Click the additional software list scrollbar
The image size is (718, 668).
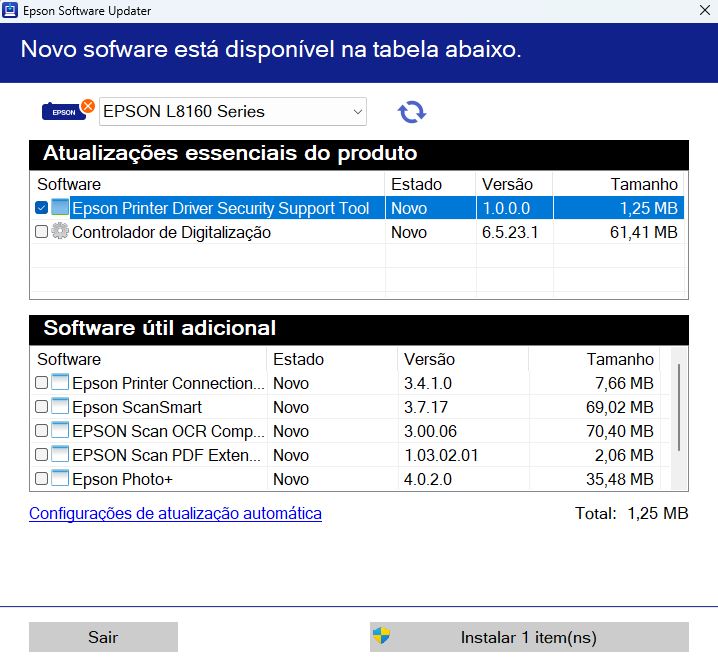tap(679, 410)
